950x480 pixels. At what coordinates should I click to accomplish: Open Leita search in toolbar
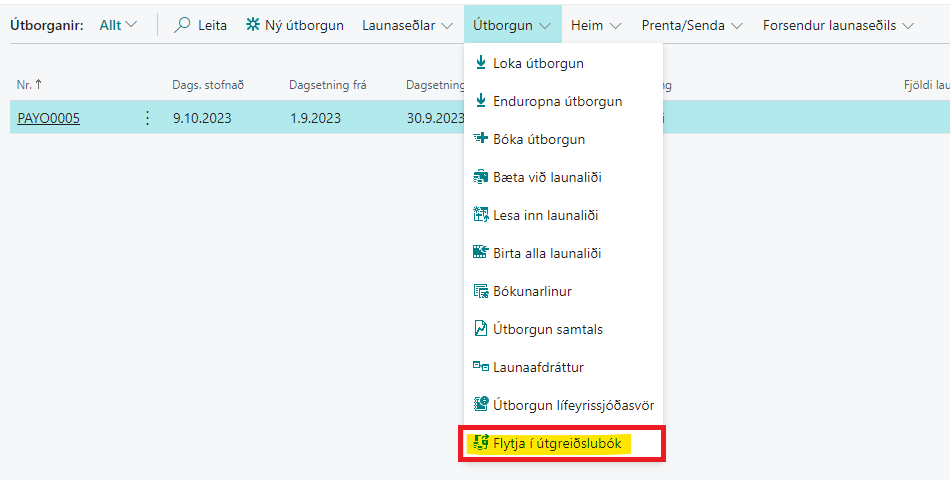[201, 25]
